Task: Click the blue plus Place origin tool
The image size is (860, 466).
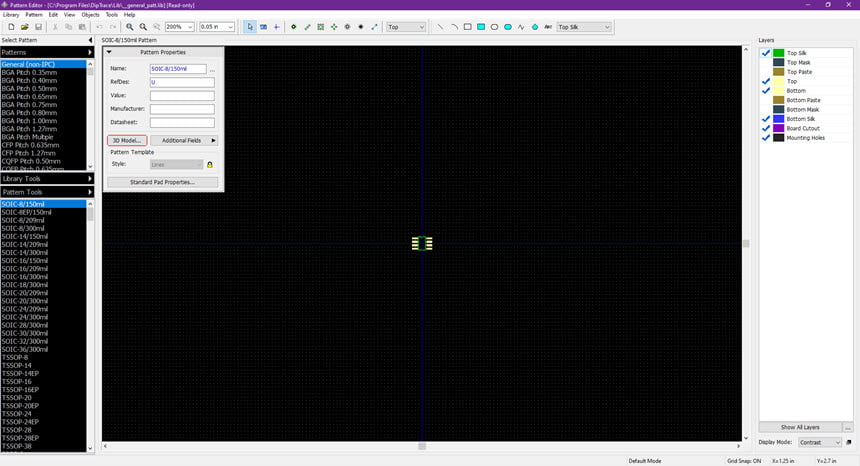Action: tap(276, 27)
